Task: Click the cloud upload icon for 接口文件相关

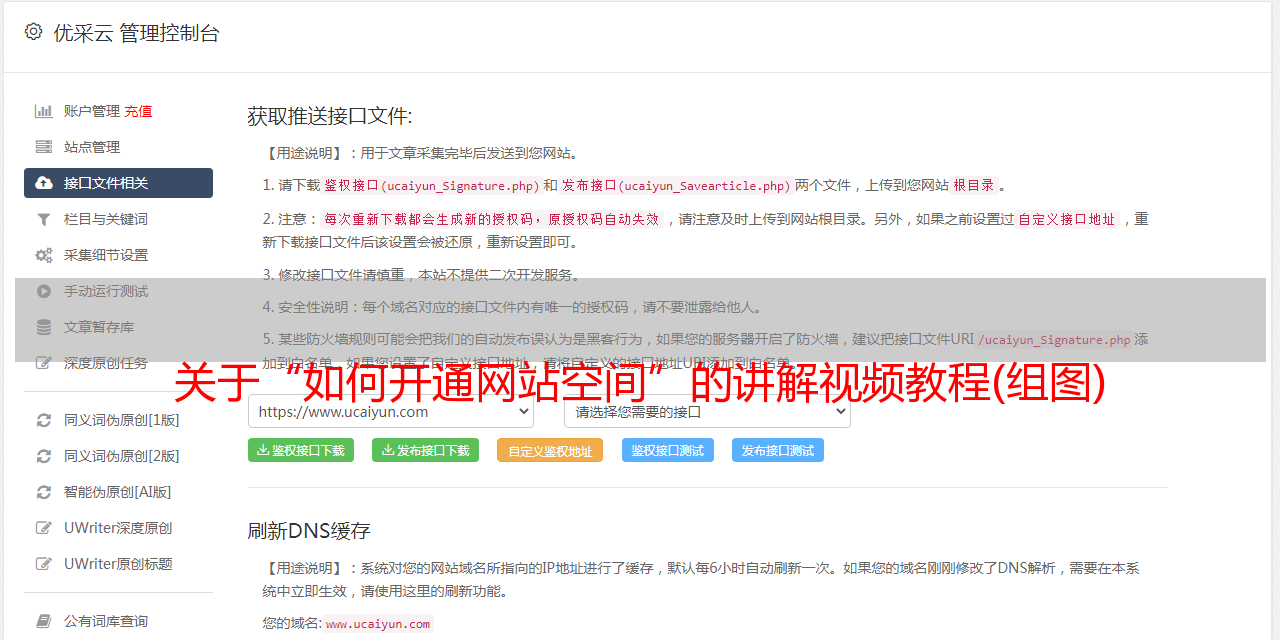Action: pos(44,183)
